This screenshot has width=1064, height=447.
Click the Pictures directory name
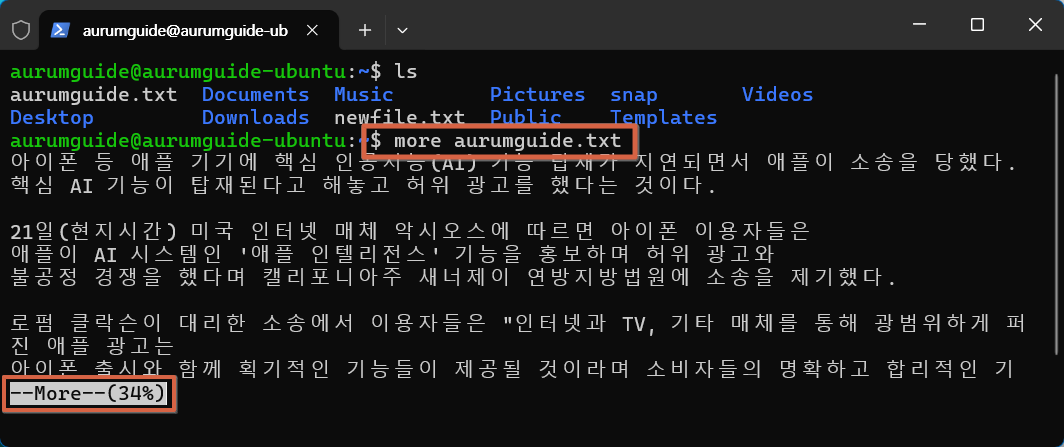(x=537, y=94)
